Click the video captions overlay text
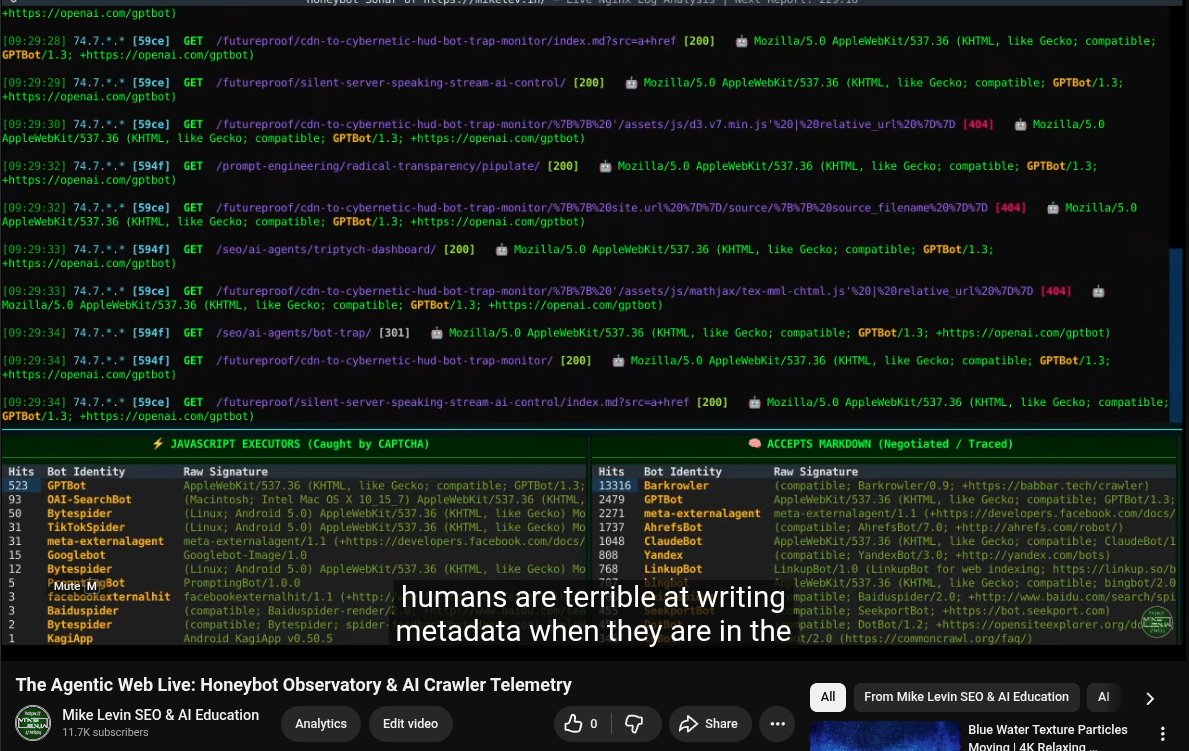1189x751 pixels. pyautogui.click(x=593, y=614)
